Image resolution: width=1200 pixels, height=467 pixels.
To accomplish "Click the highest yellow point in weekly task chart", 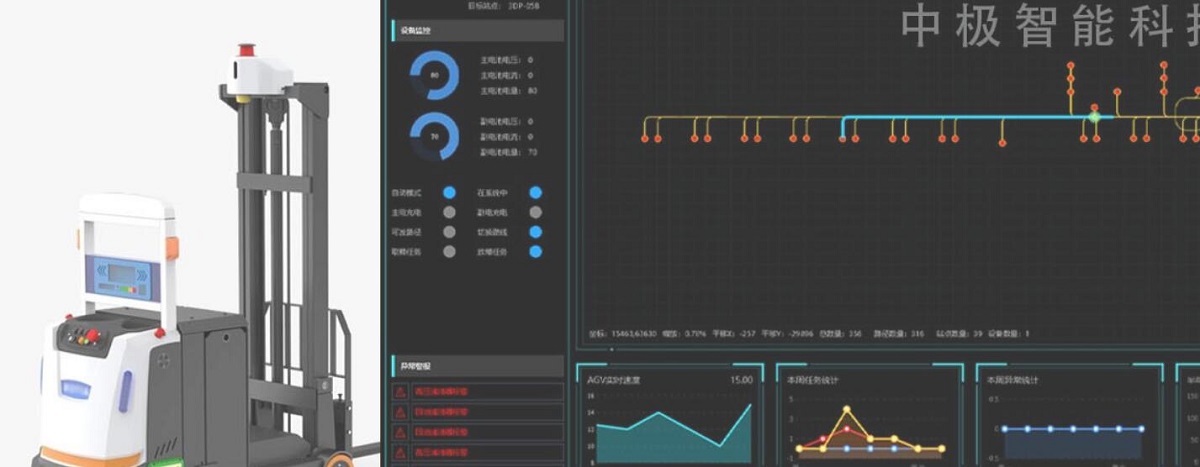I will [x=847, y=410].
